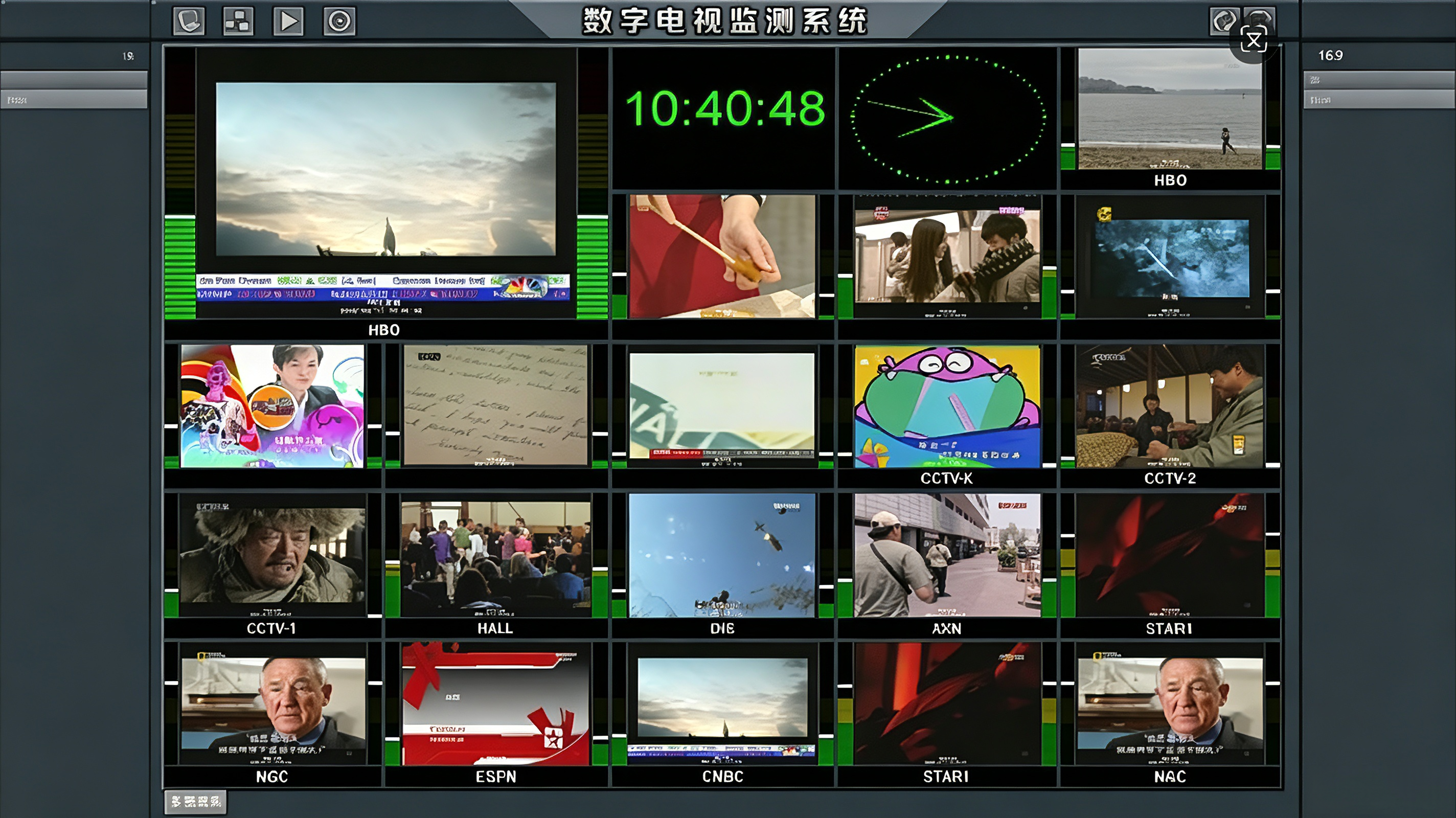Click the small HBO beach thumbnail
The image size is (1456, 818).
(x=1170, y=118)
